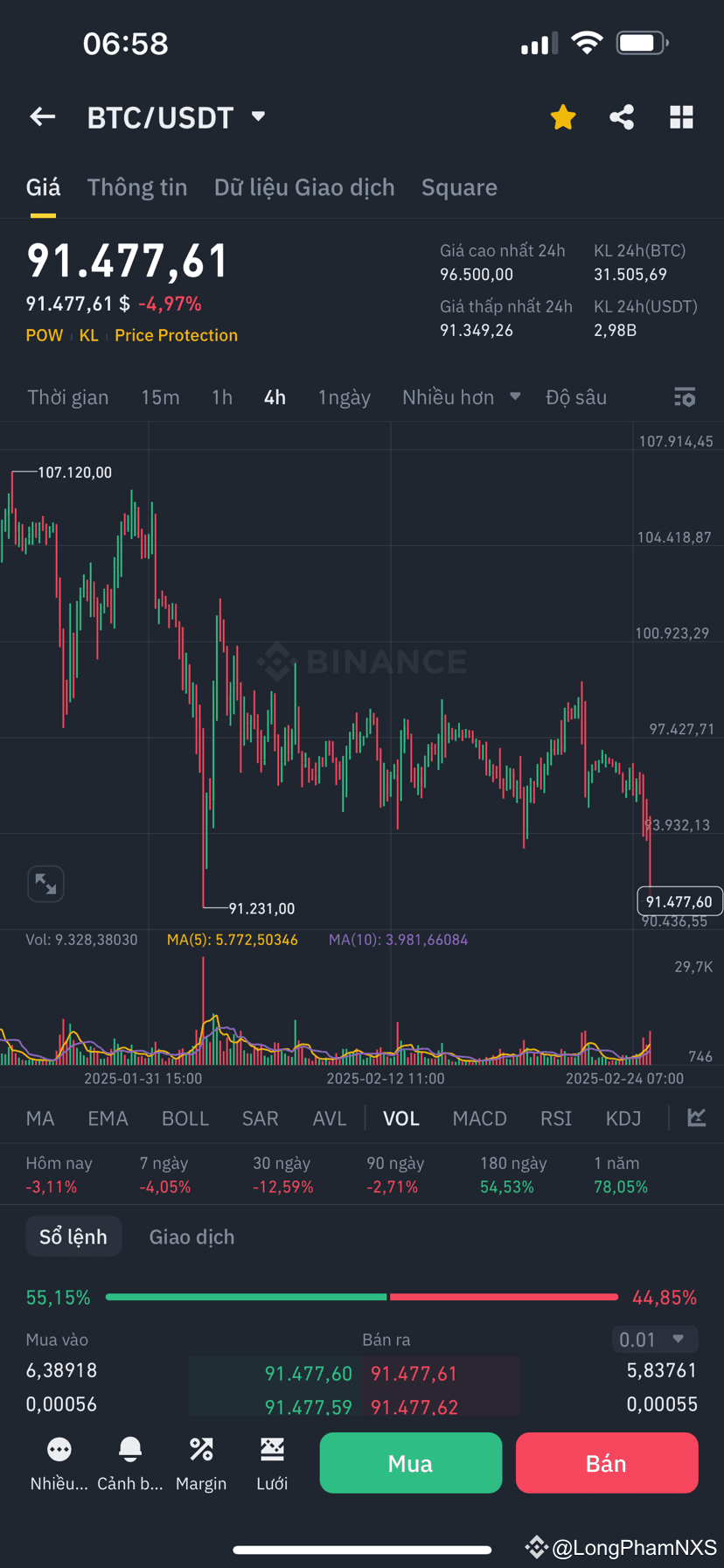Toggle the EMA indicator
Image resolution: width=724 pixels, height=1568 pixels.
coord(108,1118)
